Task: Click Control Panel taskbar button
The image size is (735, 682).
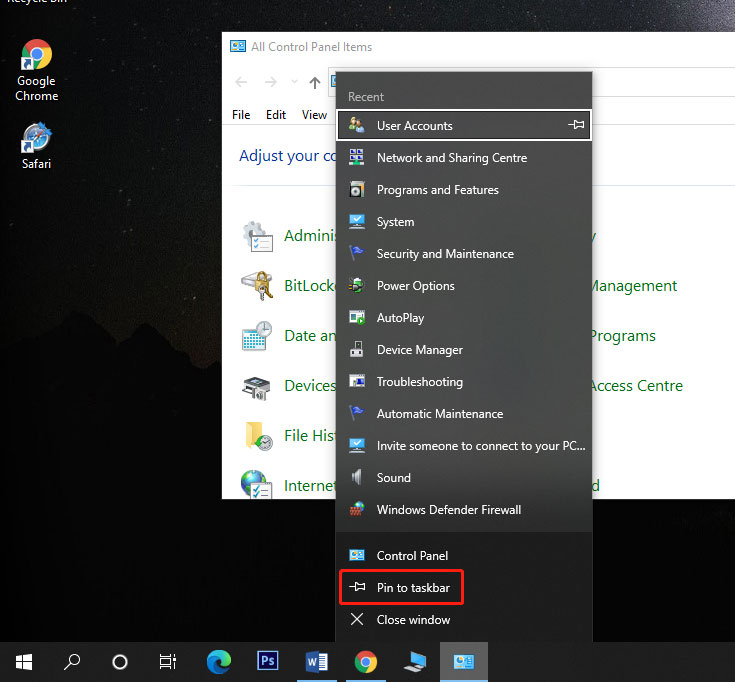Action: coord(464,662)
